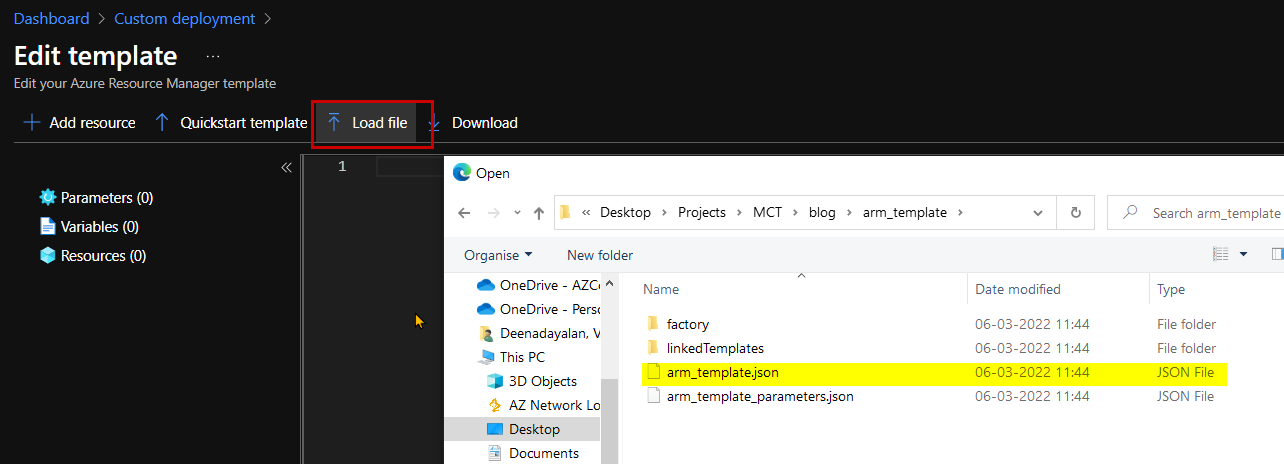This screenshot has height=464, width=1284.
Task: Click the Refresh button in Open dialog
Action: tap(1076, 213)
